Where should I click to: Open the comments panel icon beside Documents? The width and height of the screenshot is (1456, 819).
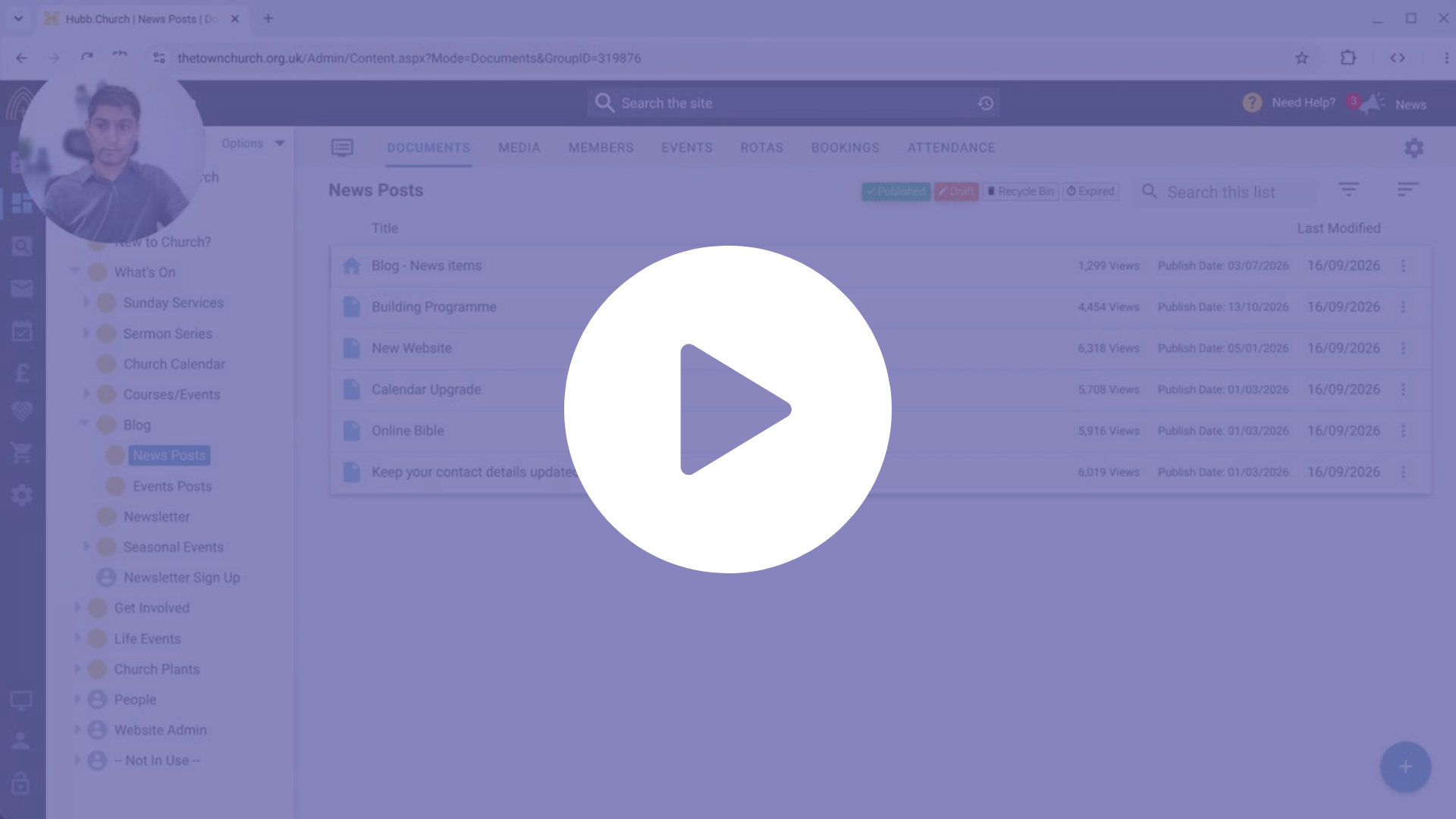click(x=342, y=148)
